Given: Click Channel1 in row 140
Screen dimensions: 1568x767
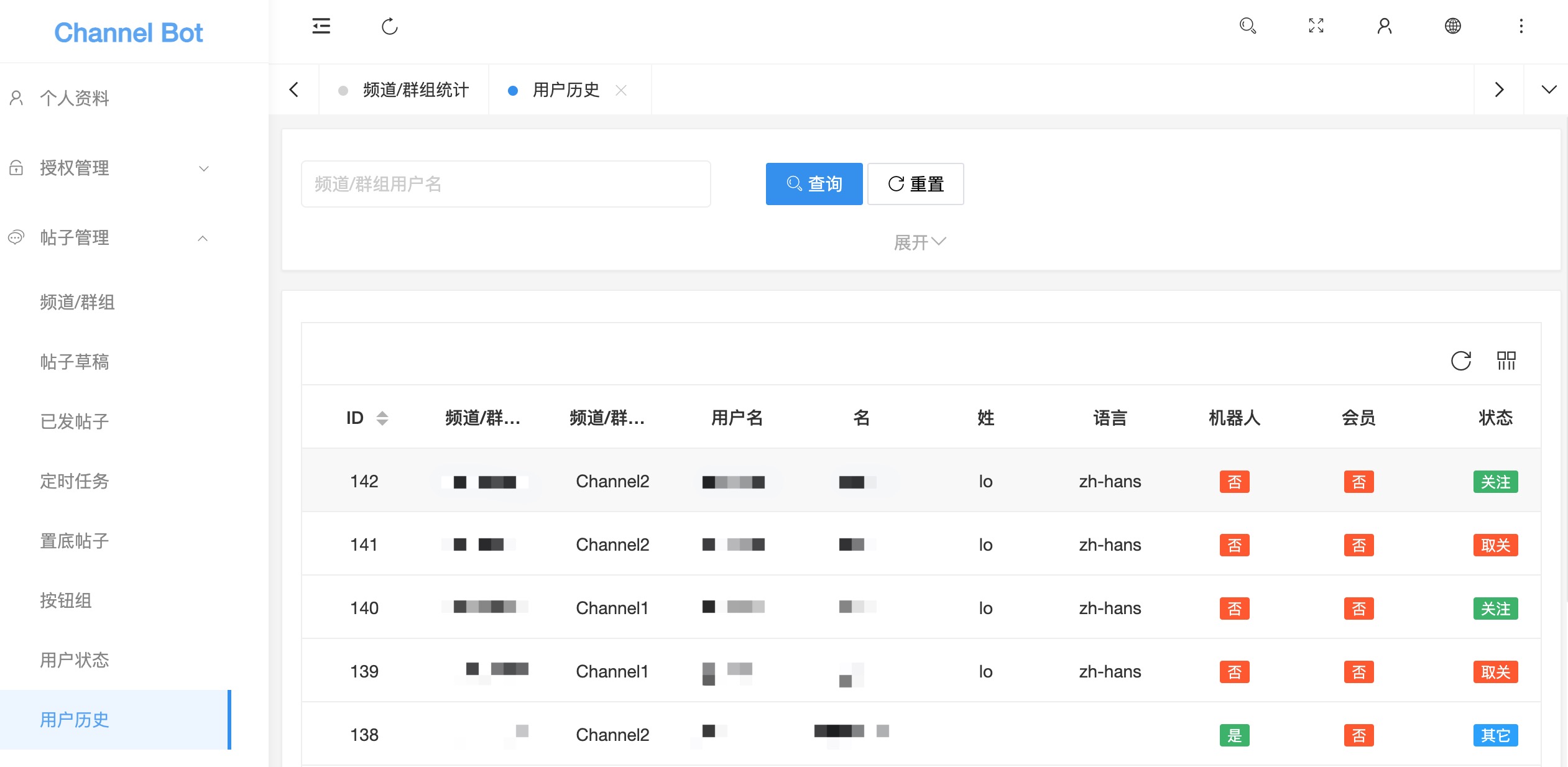Looking at the screenshot, I should click(612, 608).
